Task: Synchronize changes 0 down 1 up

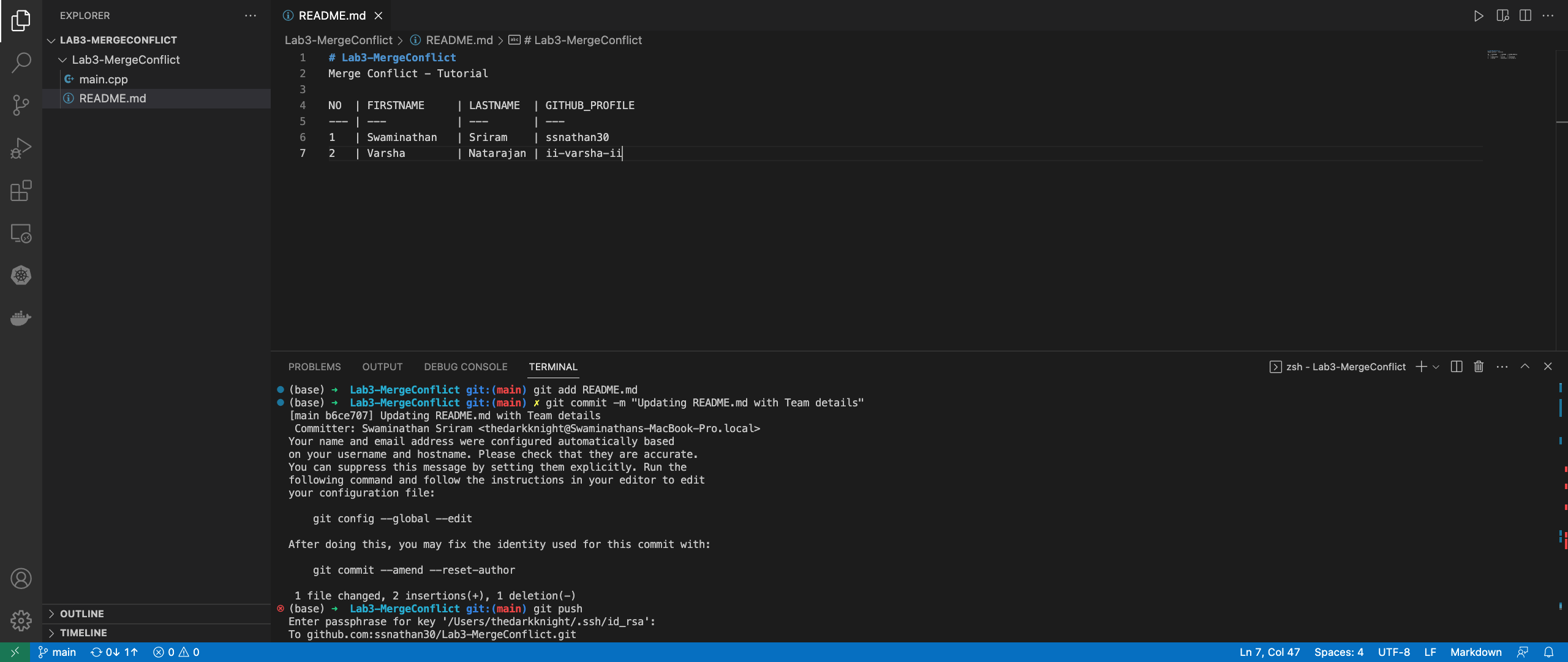Action: [x=115, y=652]
